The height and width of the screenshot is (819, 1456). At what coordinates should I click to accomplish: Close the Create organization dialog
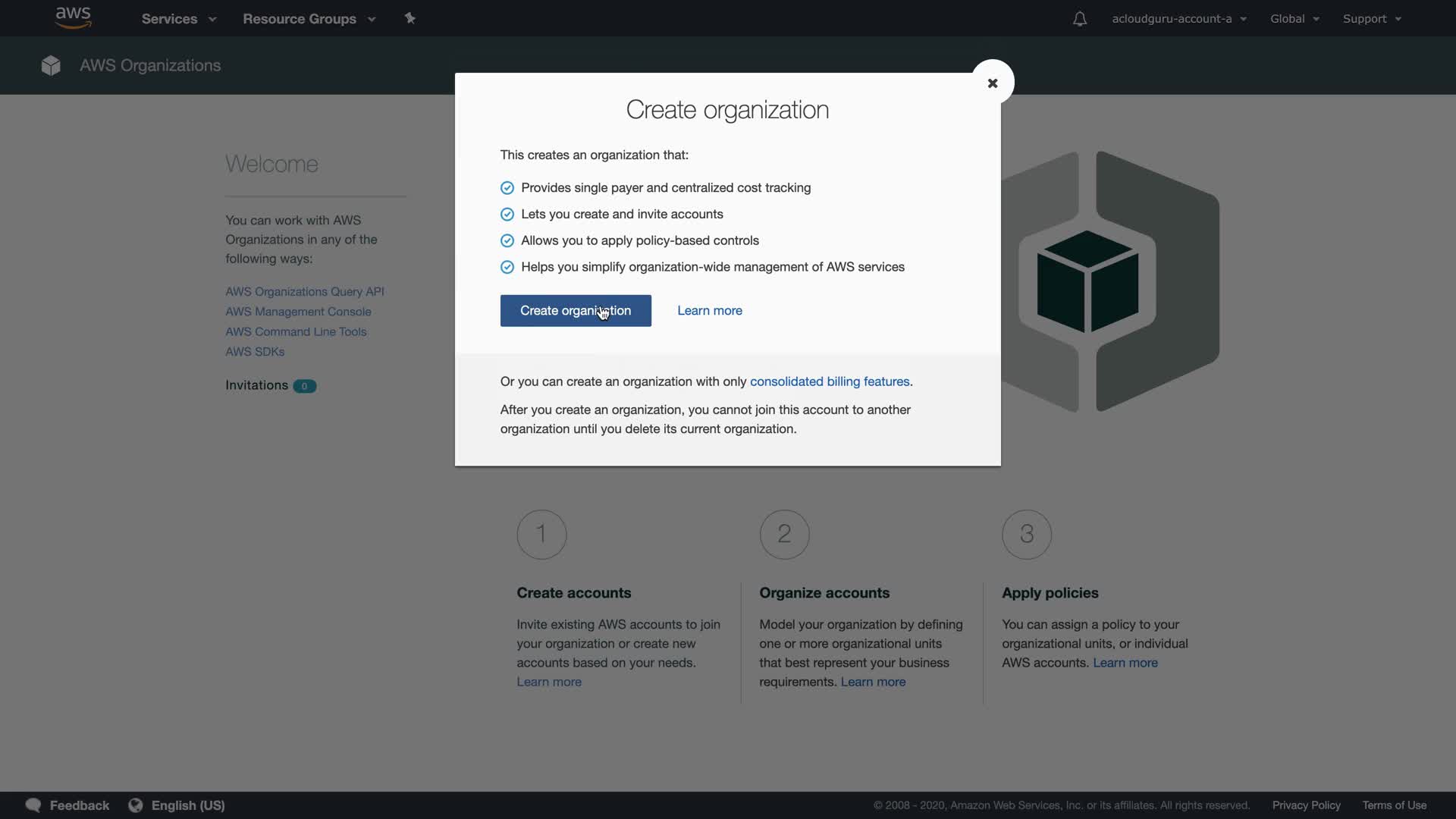coord(992,83)
